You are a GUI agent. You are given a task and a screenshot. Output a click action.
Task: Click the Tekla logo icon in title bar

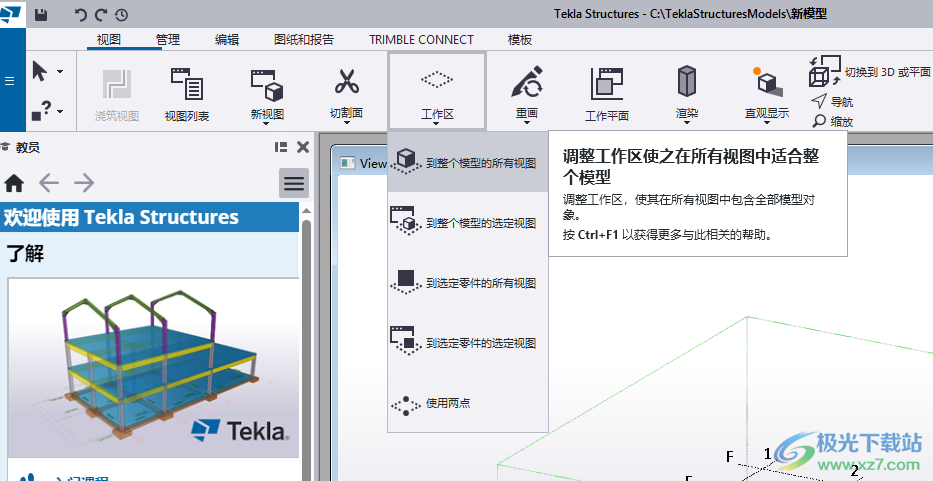pos(12,14)
